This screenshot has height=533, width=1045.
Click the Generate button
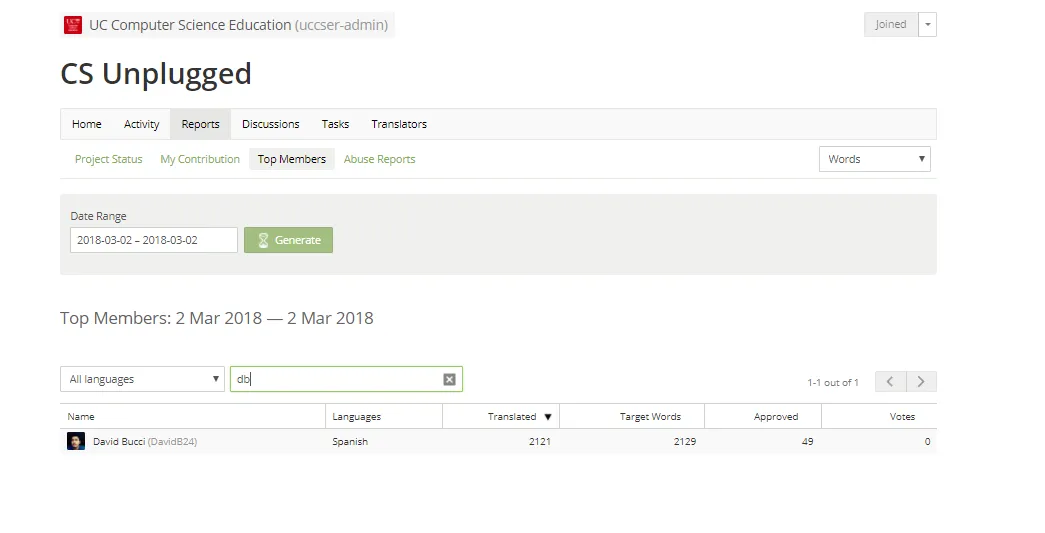289,240
